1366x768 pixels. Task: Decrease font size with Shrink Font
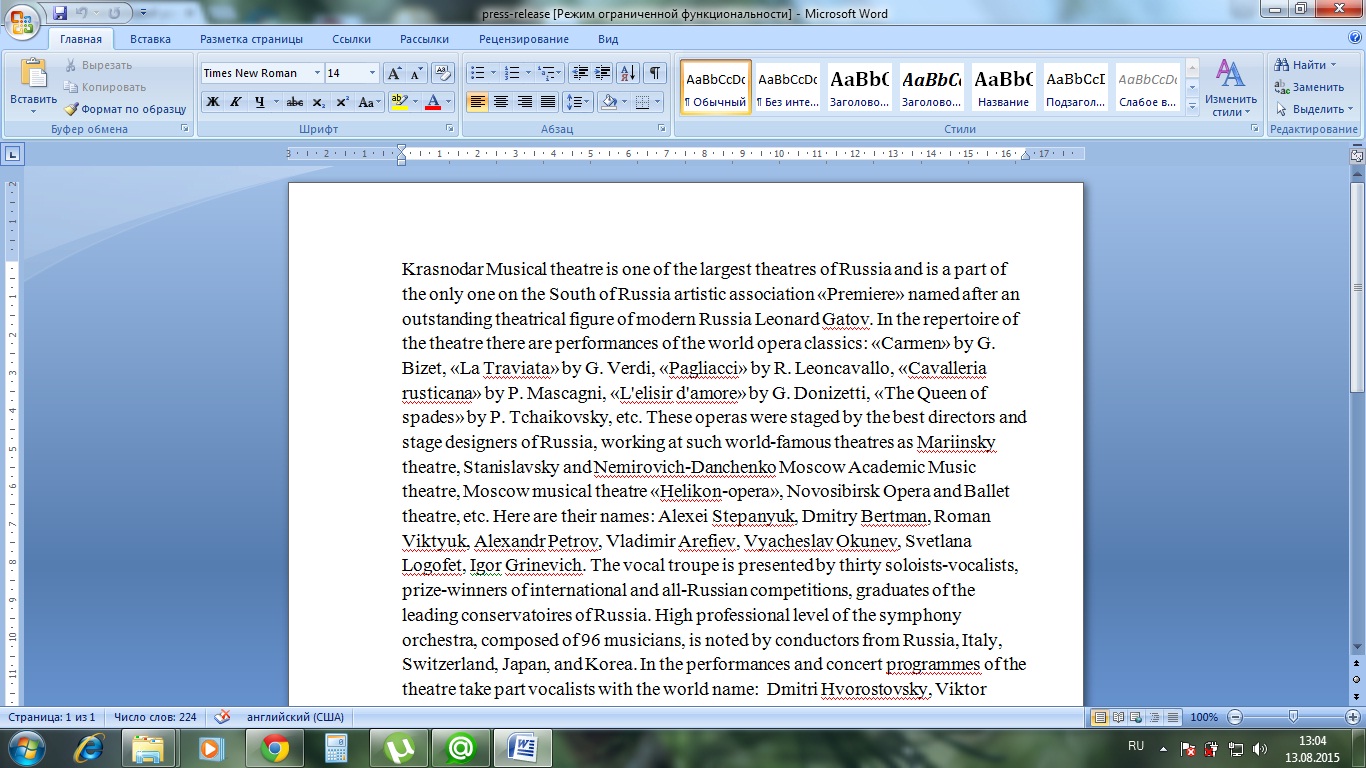(x=416, y=73)
